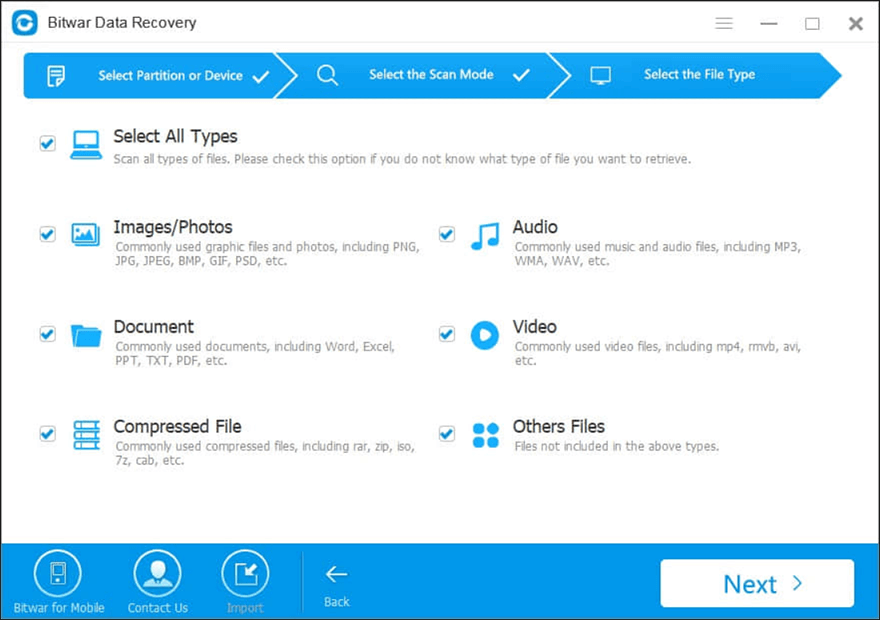The height and width of the screenshot is (620, 880).
Task: Click the Bitwar for Mobile label
Action: coord(59,608)
